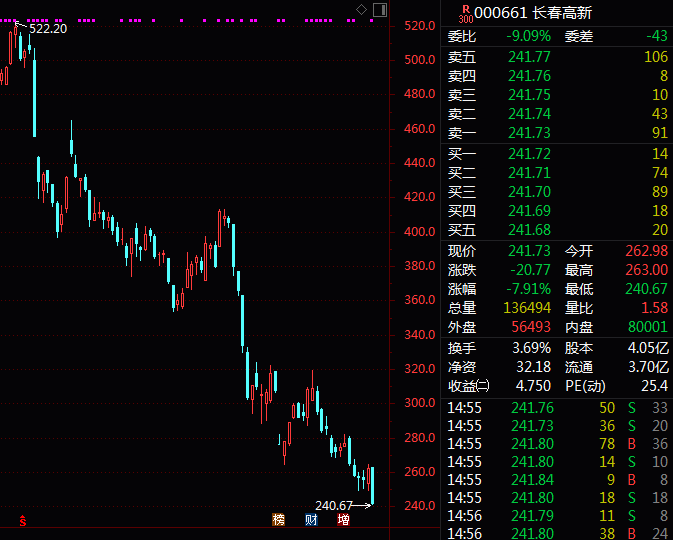Viewport: 673px width, 540px height.
Task: Click the diamond marker icon above chart
Action: click(361, 9)
